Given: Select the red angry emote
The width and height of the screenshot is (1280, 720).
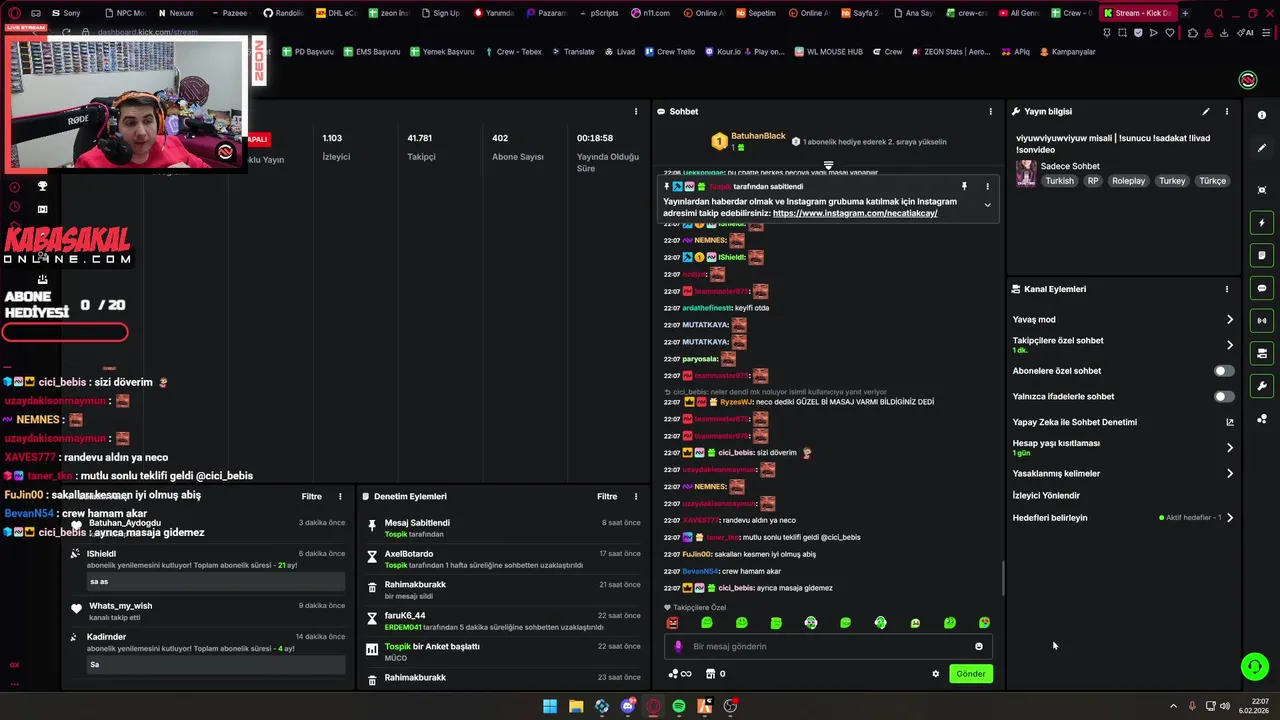Looking at the screenshot, I should click(672, 623).
